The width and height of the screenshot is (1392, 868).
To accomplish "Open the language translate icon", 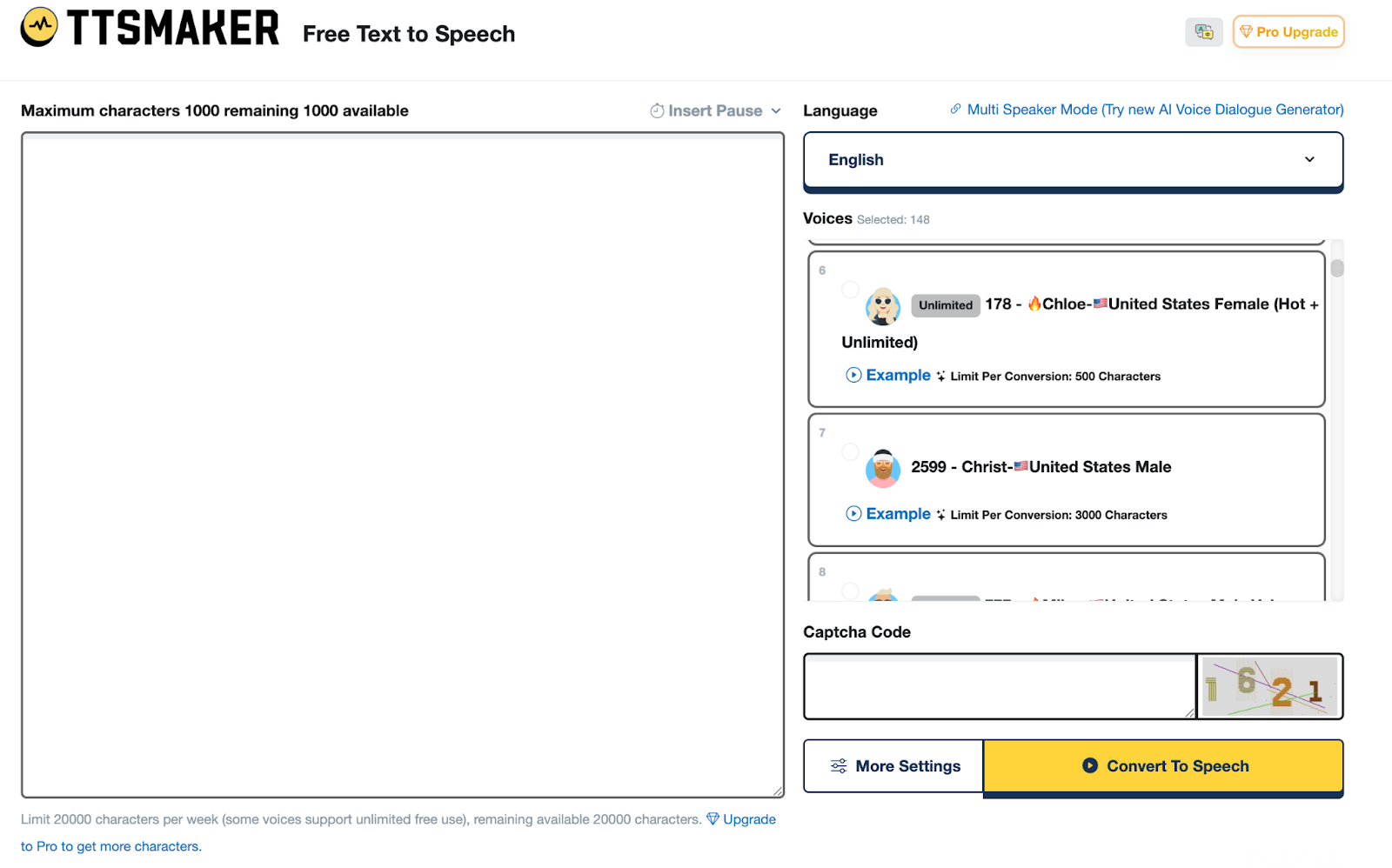I will point(1204,32).
